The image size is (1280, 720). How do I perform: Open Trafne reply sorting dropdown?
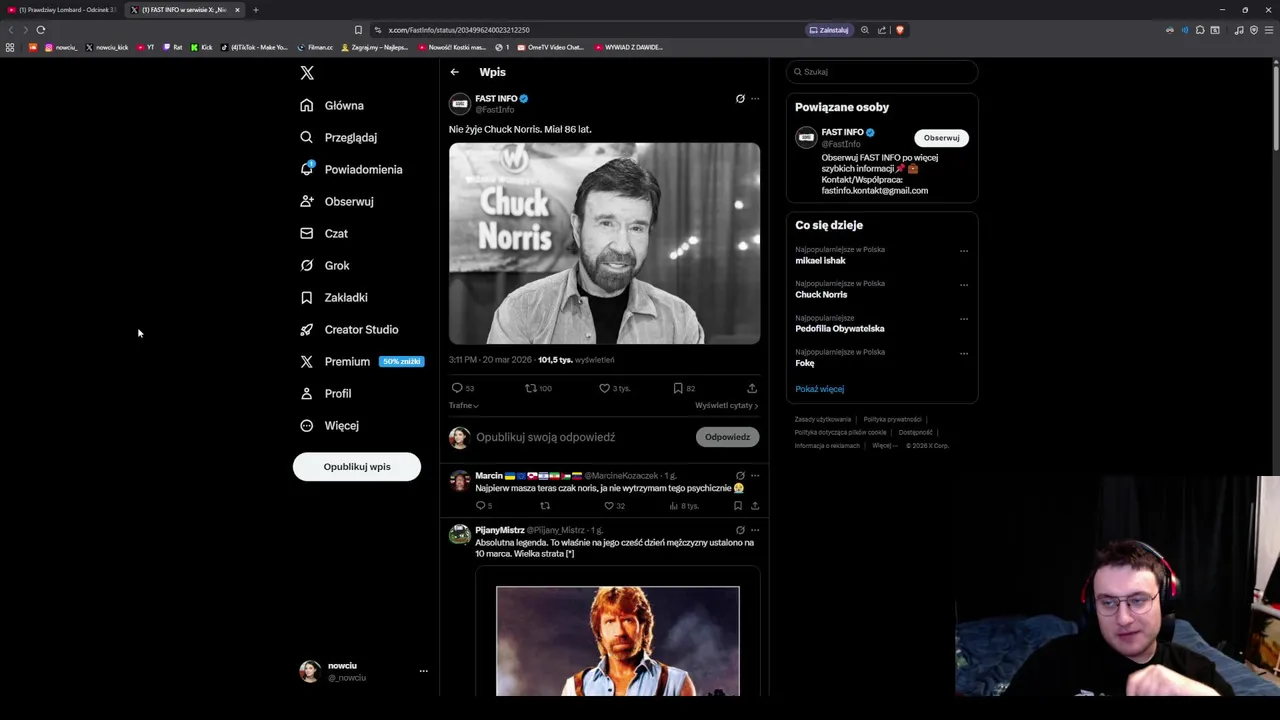click(x=463, y=405)
